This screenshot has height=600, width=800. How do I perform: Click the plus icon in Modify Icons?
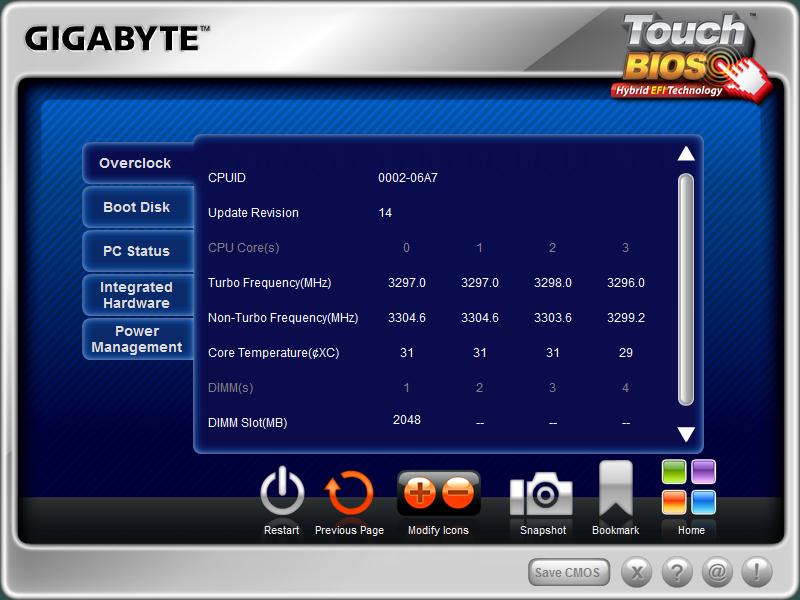[x=419, y=493]
